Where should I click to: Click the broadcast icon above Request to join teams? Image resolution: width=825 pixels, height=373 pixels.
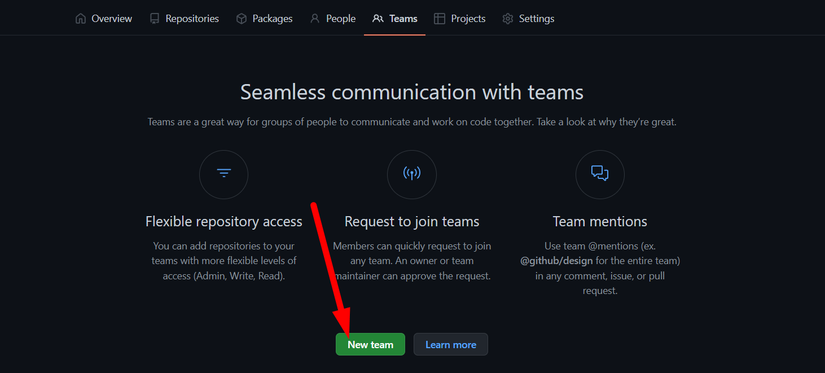(x=411, y=174)
